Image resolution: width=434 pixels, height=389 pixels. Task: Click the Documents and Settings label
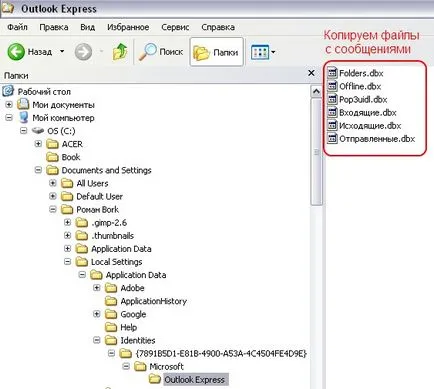point(106,170)
